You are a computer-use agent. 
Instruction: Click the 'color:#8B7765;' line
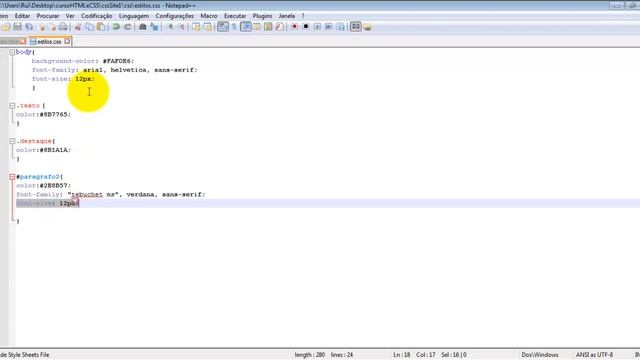(x=43, y=115)
